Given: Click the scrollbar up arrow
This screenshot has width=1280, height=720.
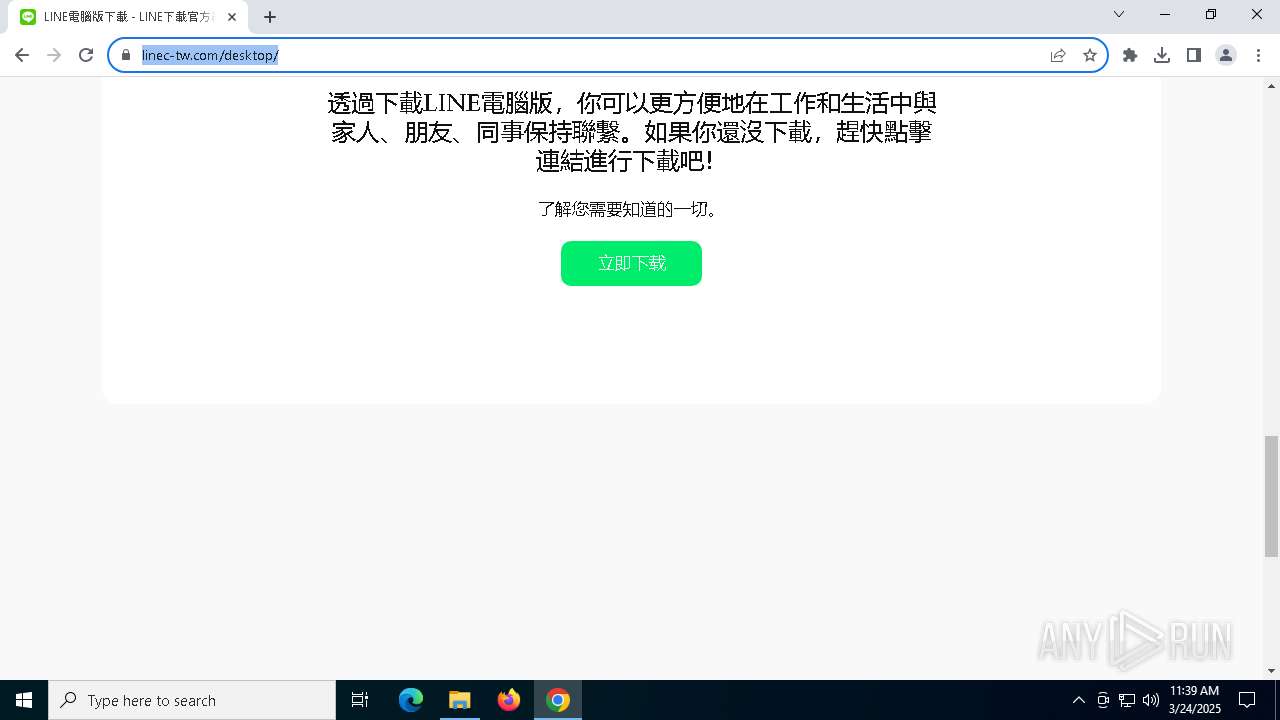Looking at the screenshot, I should tap(1271, 85).
